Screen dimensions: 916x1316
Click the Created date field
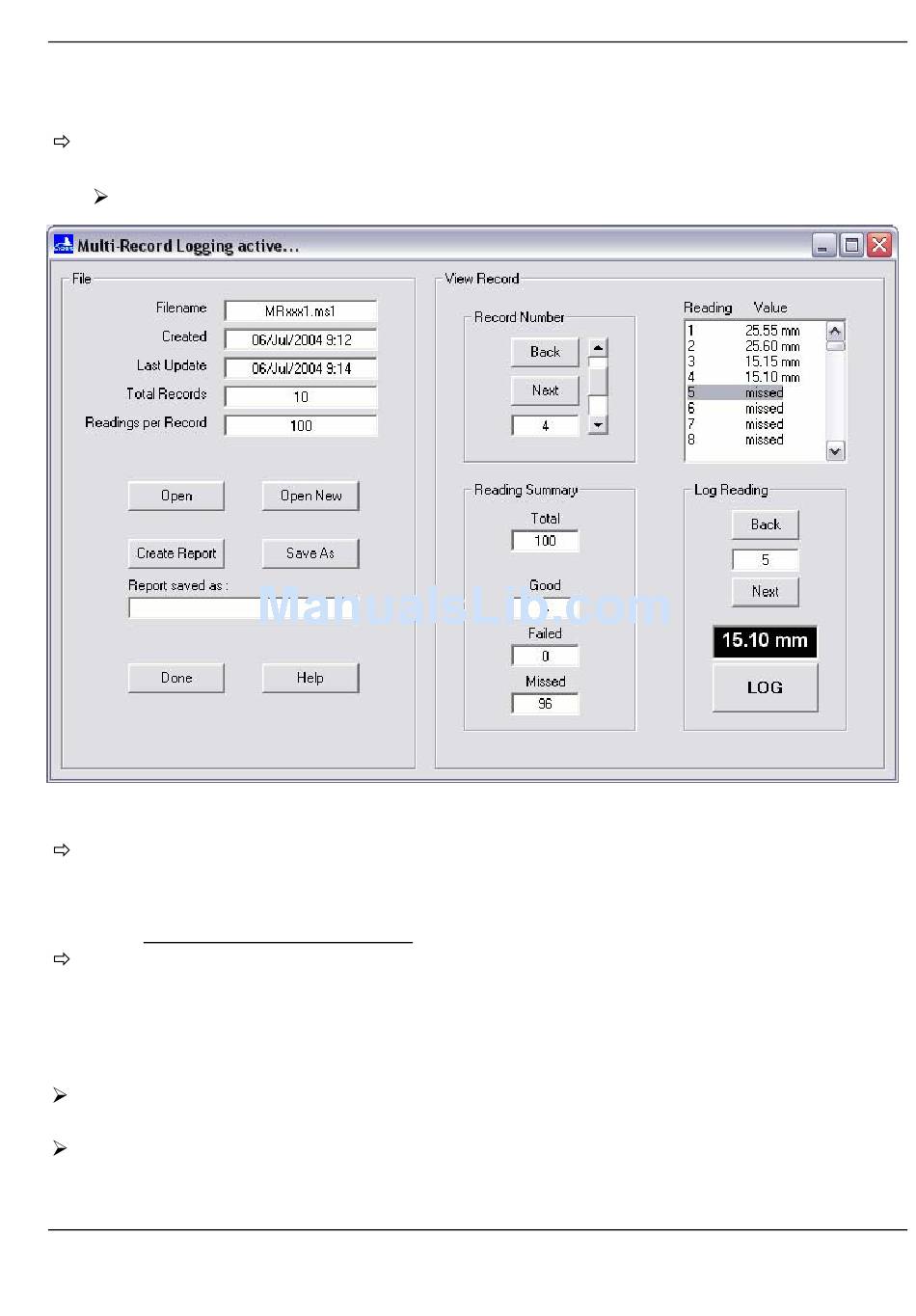[x=301, y=339]
